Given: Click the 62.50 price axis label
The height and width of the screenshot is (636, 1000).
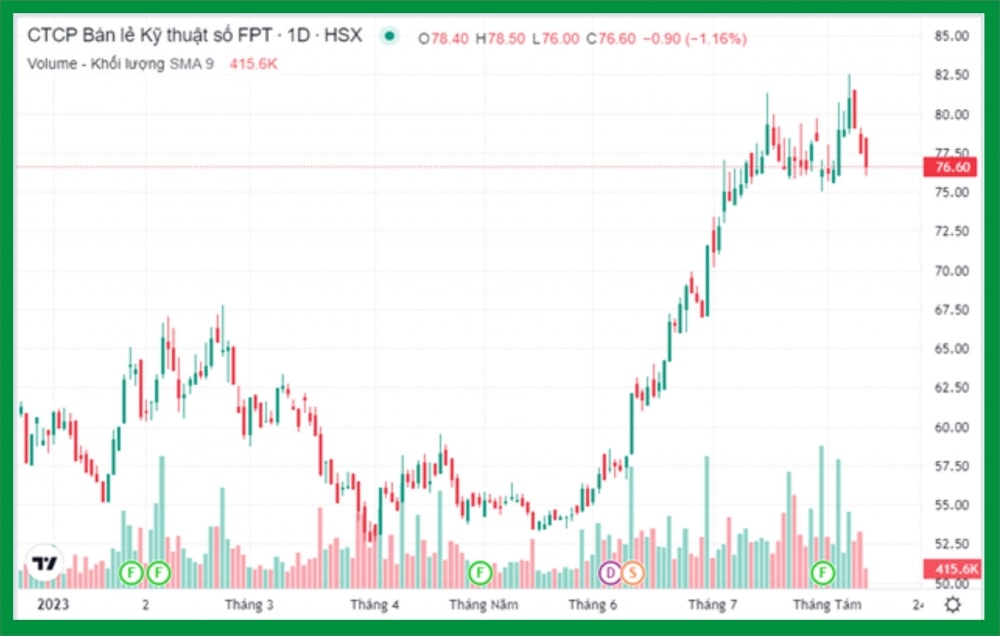Looking at the screenshot, I should pos(952,388).
